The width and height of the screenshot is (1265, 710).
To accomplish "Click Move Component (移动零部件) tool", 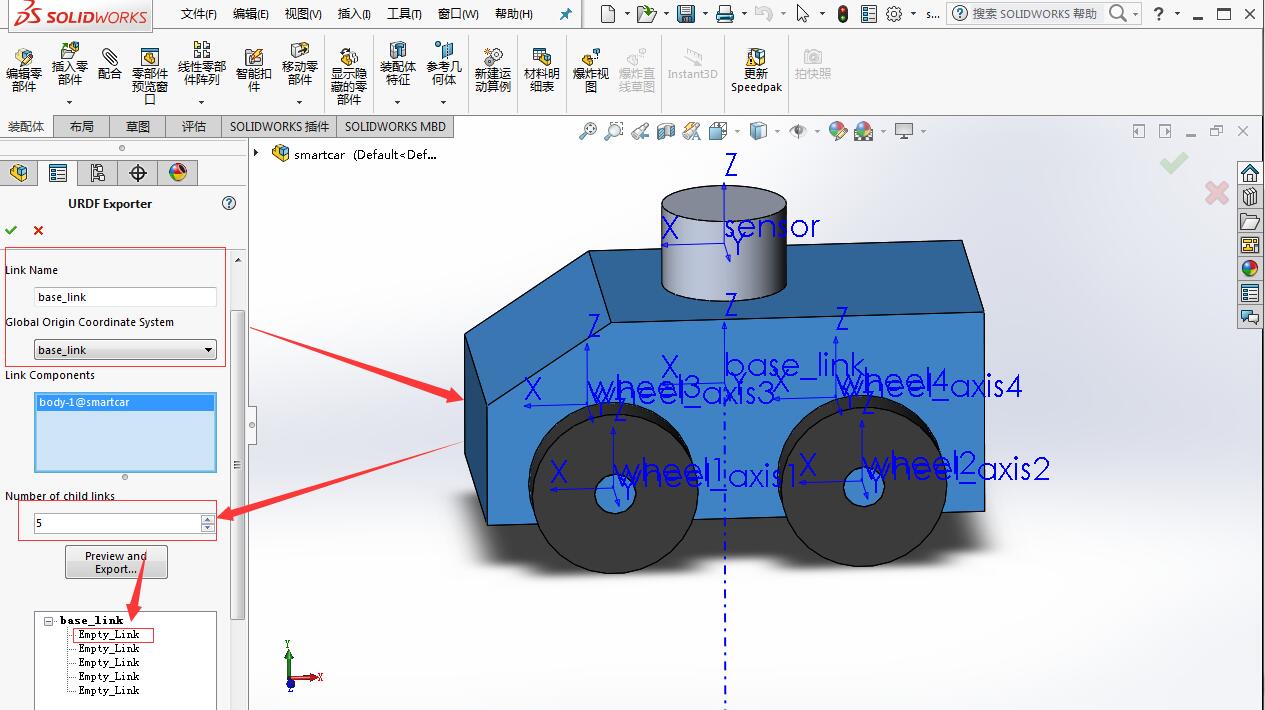I will (x=300, y=62).
